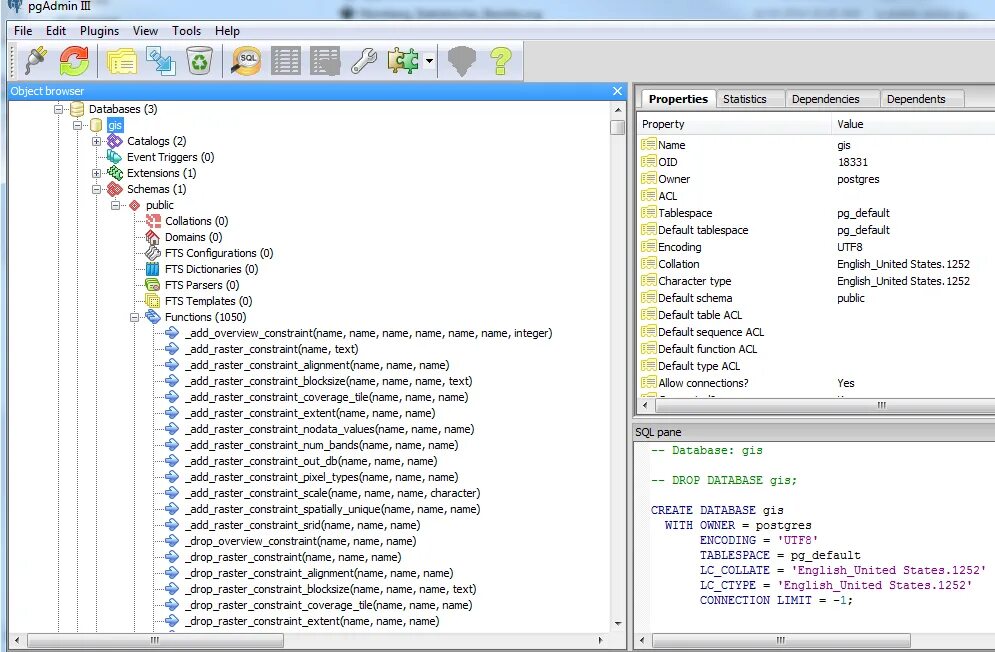
Task: Click Object browser vertical scroll up arrow
Action: click(617, 110)
